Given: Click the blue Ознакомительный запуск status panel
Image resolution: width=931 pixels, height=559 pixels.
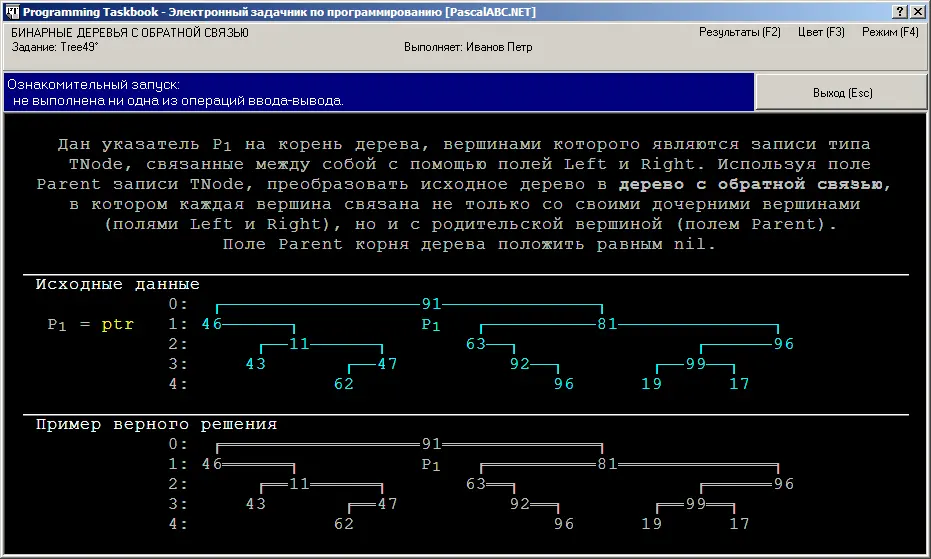Looking at the screenshot, I should tap(377, 92).
